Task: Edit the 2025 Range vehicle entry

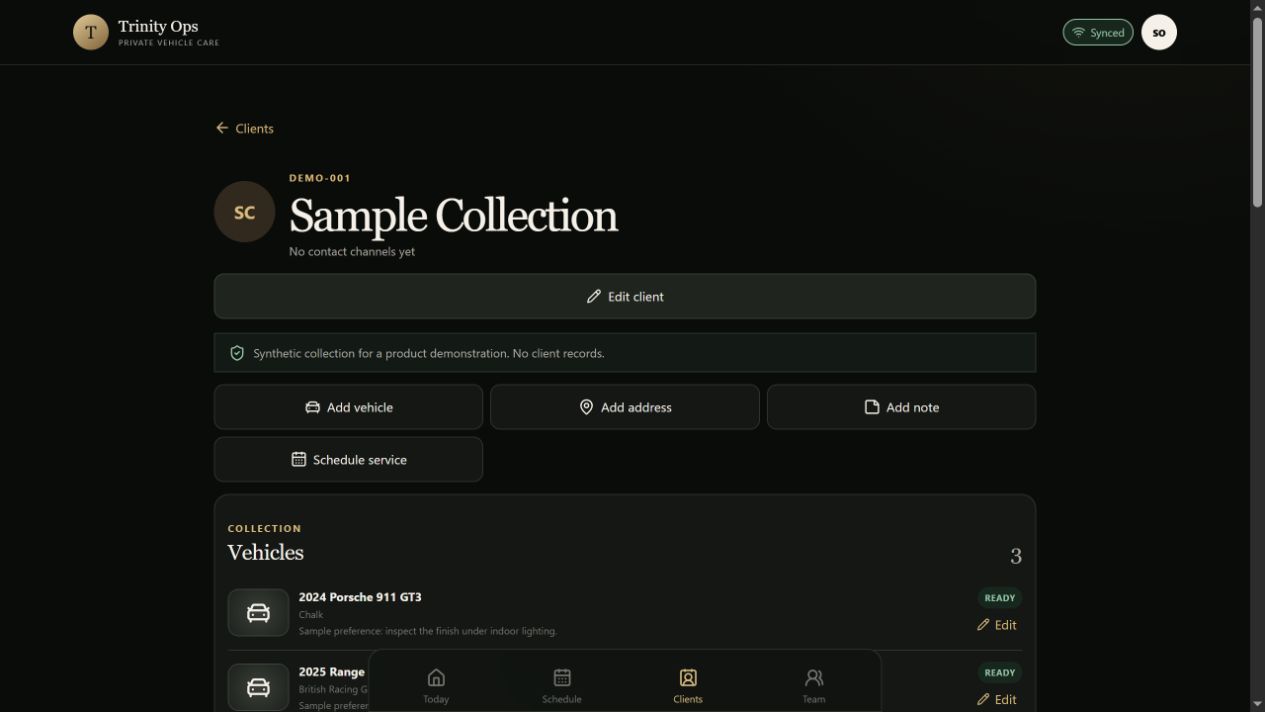Action: (x=997, y=699)
